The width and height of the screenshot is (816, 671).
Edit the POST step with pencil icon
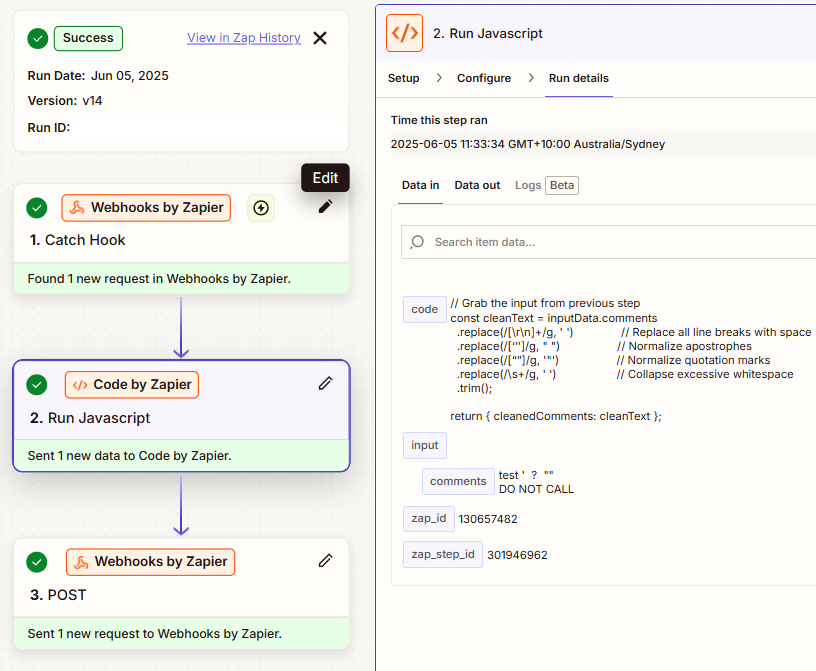[x=325, y=561]
